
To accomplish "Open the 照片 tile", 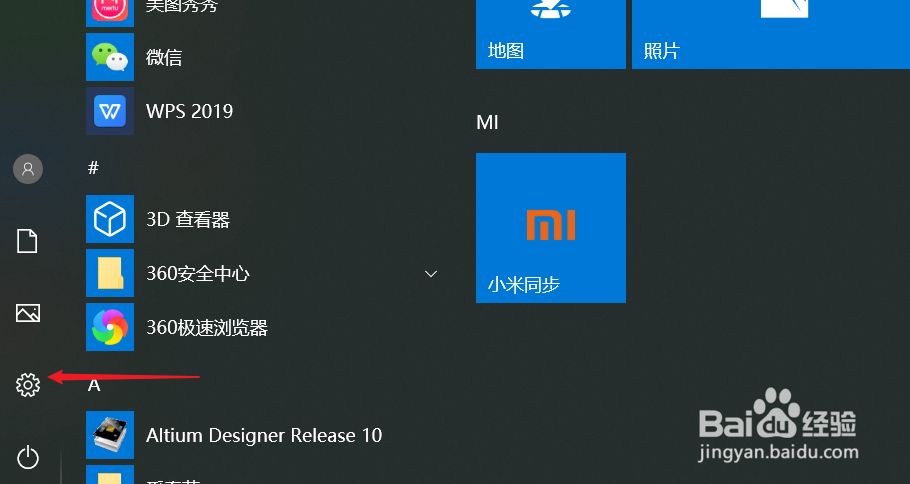I will point(771,34).
